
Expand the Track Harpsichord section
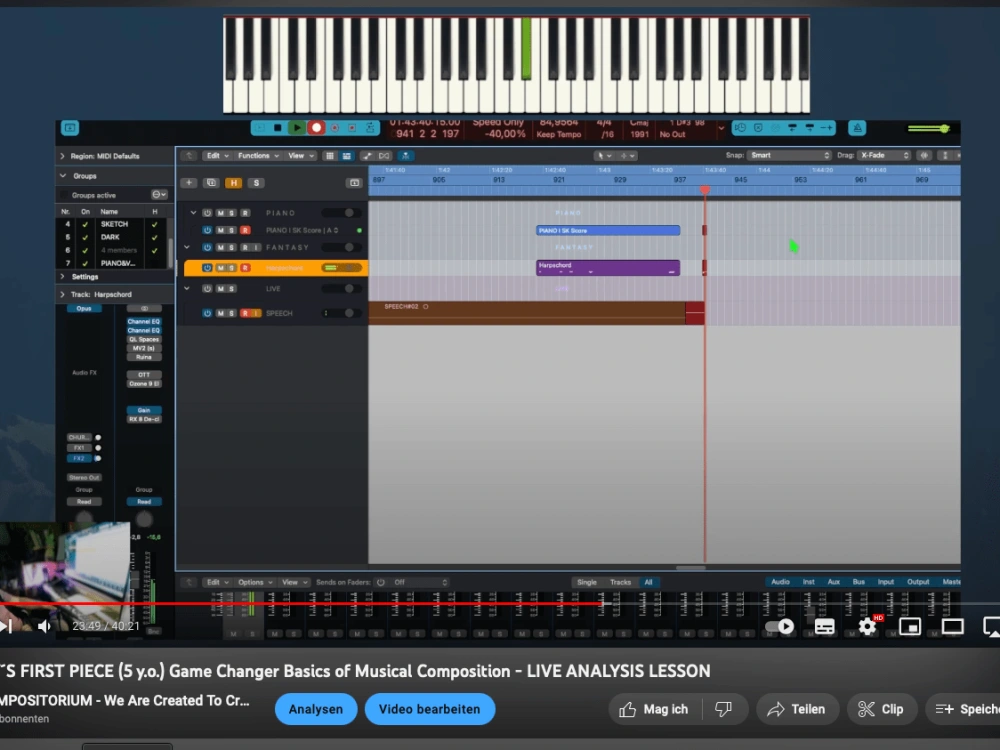pyautogui.click(x=62, y=295)
